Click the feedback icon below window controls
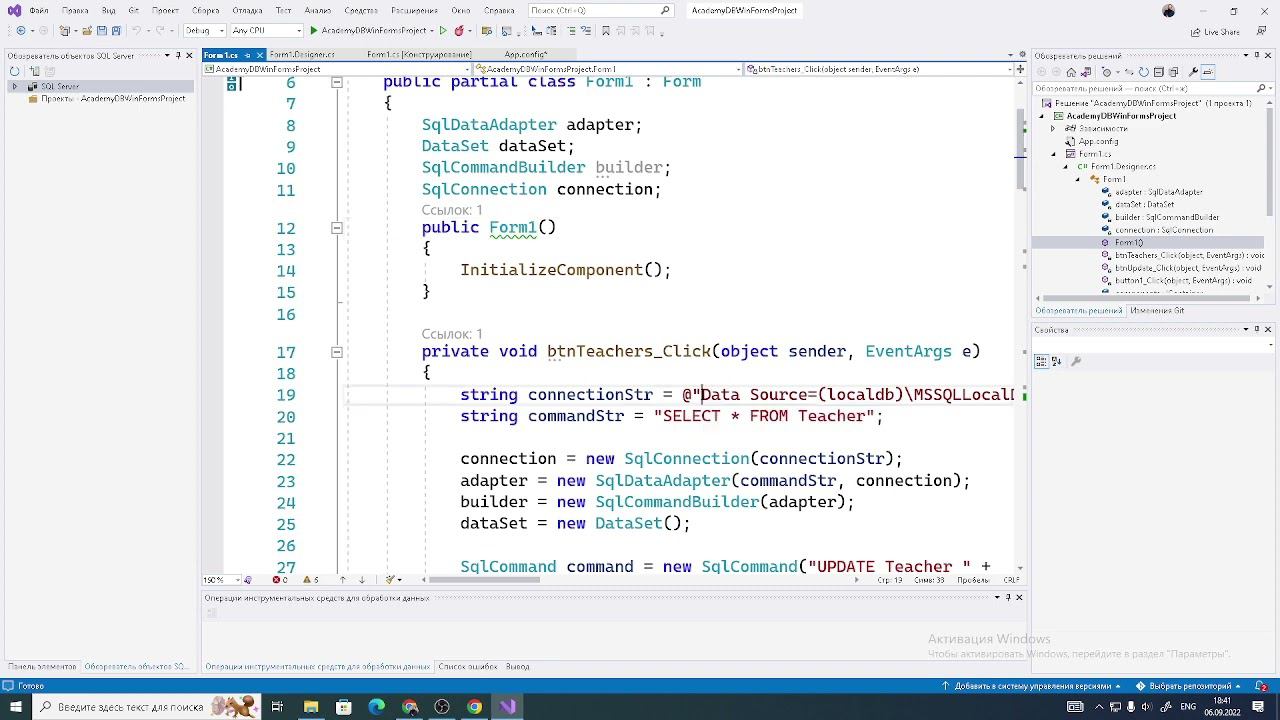This screenshot has height=720, width=1280. (1261, 31)
